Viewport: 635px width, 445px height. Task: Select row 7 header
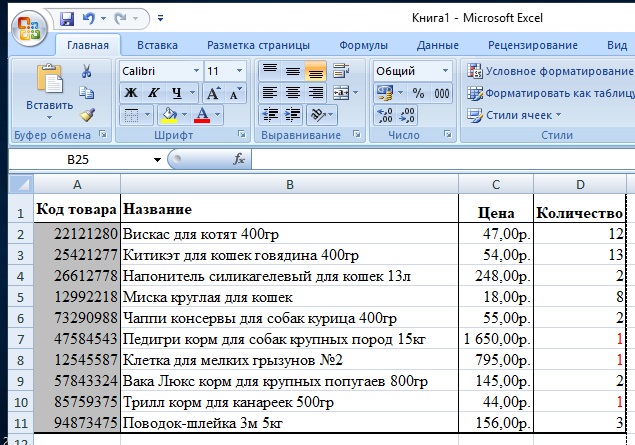pos(21,339)
